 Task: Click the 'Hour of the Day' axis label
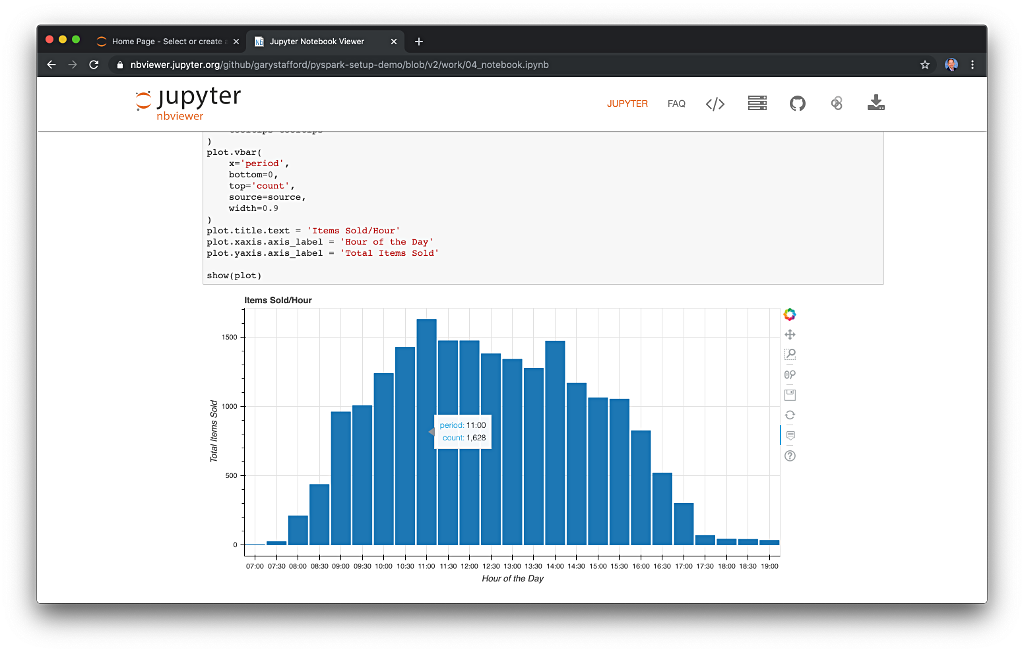(x=513, y=578)
